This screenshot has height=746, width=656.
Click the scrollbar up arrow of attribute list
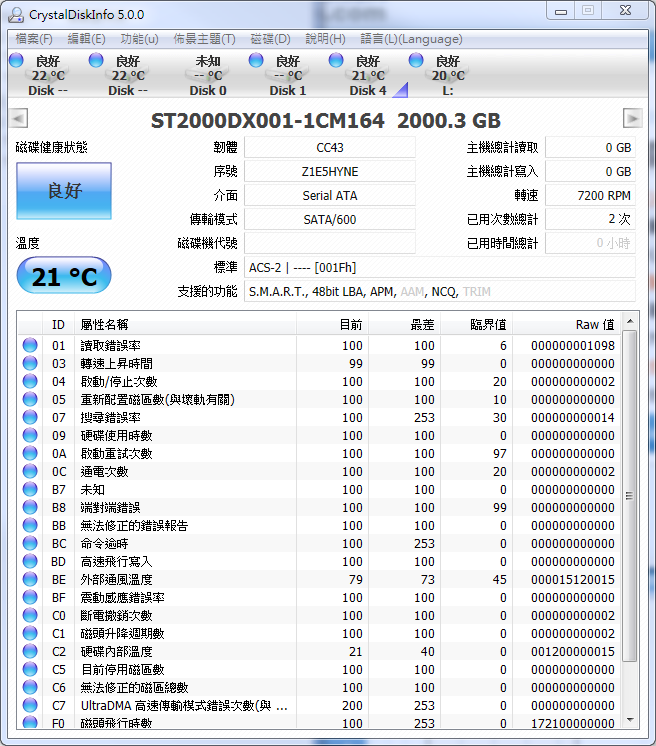coord(630,322)
